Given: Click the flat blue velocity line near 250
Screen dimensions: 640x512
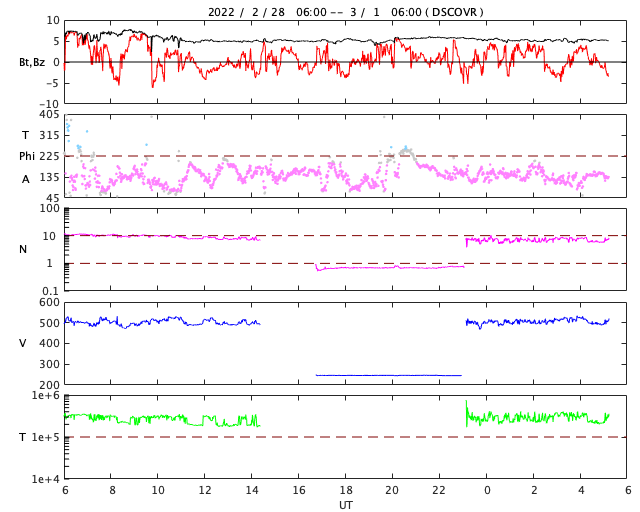Looking at the screenshot, I should [389, 375].
